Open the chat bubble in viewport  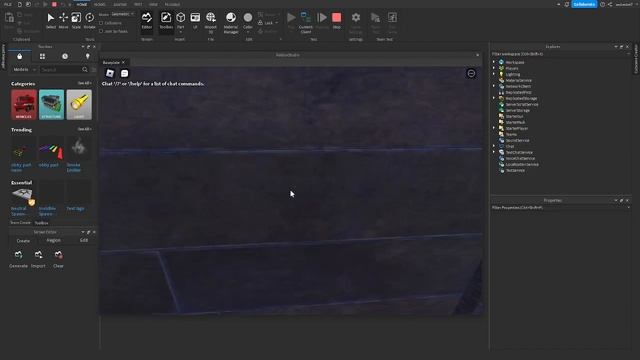tap(124, 73)
